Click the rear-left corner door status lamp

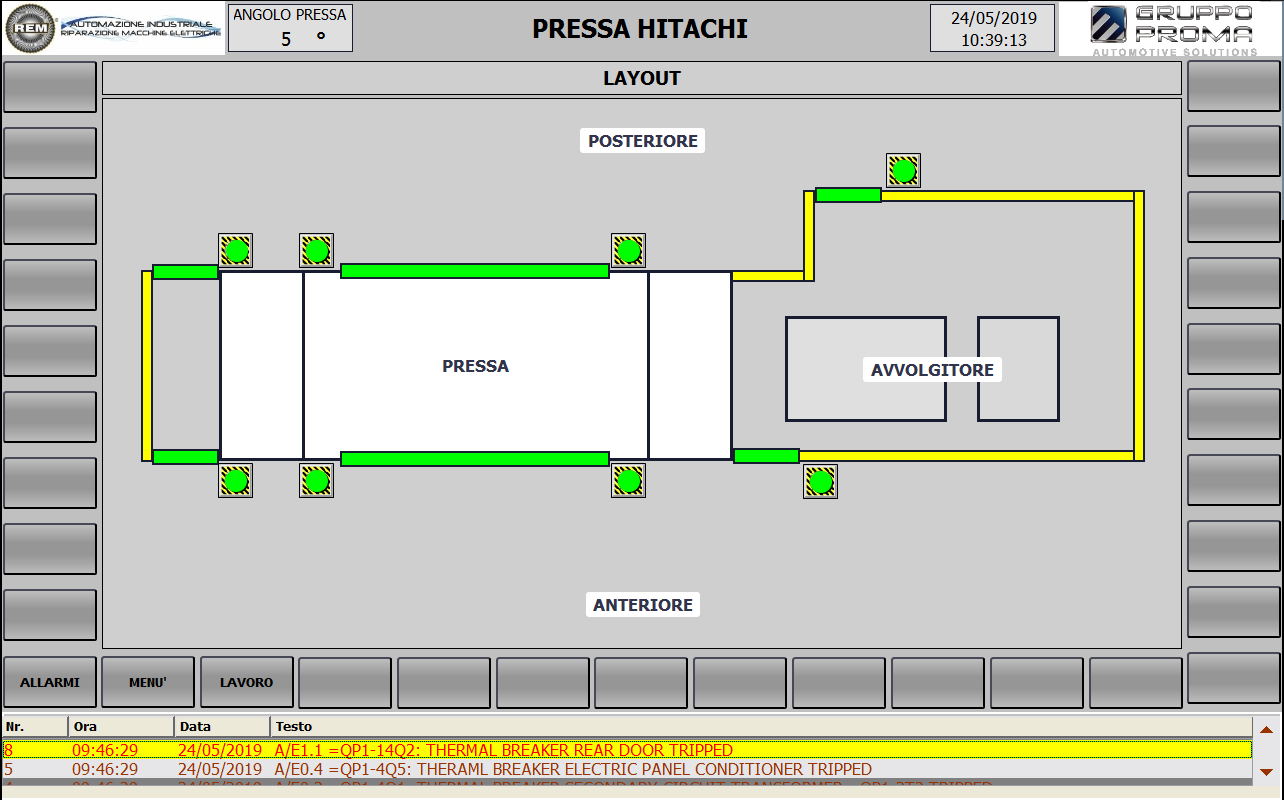tap(236, 250)
